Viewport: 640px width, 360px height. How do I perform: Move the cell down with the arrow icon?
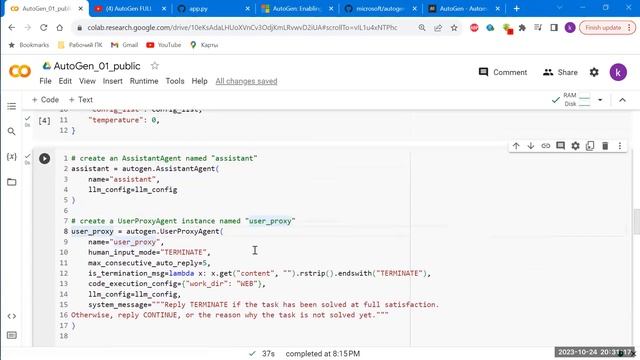click(531, 146)
